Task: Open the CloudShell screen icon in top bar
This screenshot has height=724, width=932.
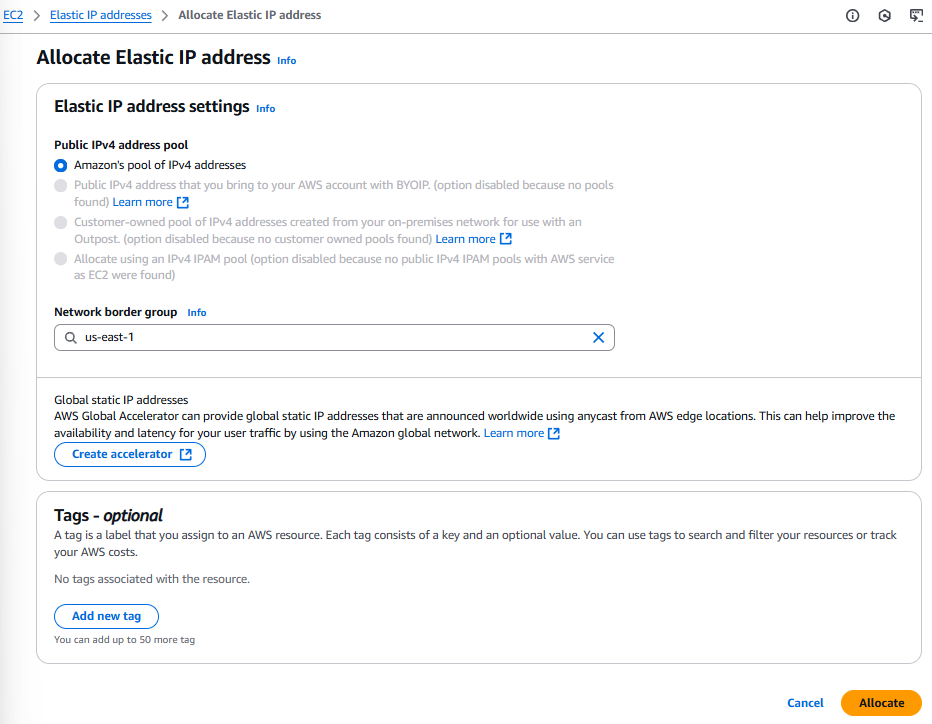Action: point(916,16)
